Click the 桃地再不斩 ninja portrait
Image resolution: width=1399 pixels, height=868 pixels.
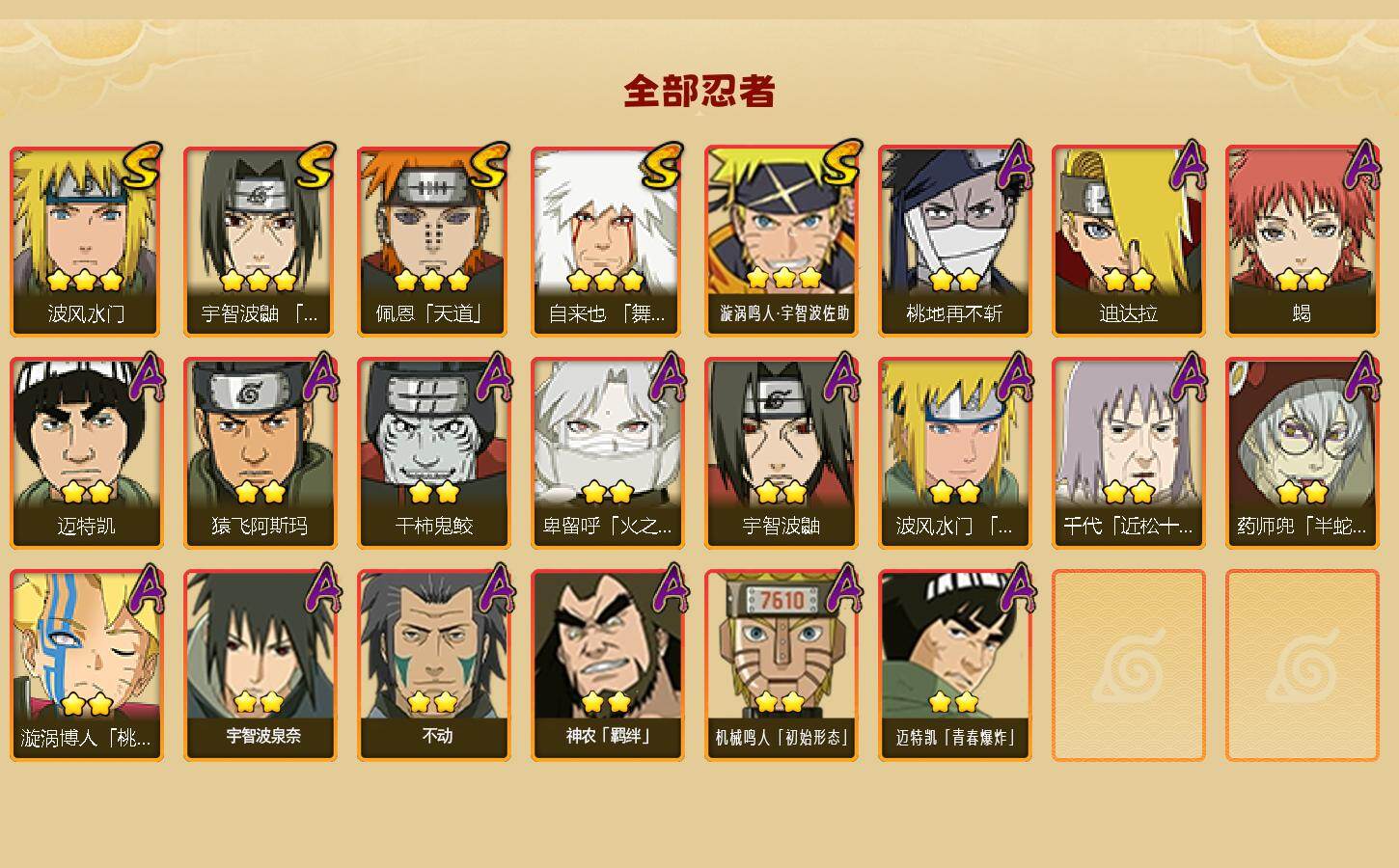955,241
